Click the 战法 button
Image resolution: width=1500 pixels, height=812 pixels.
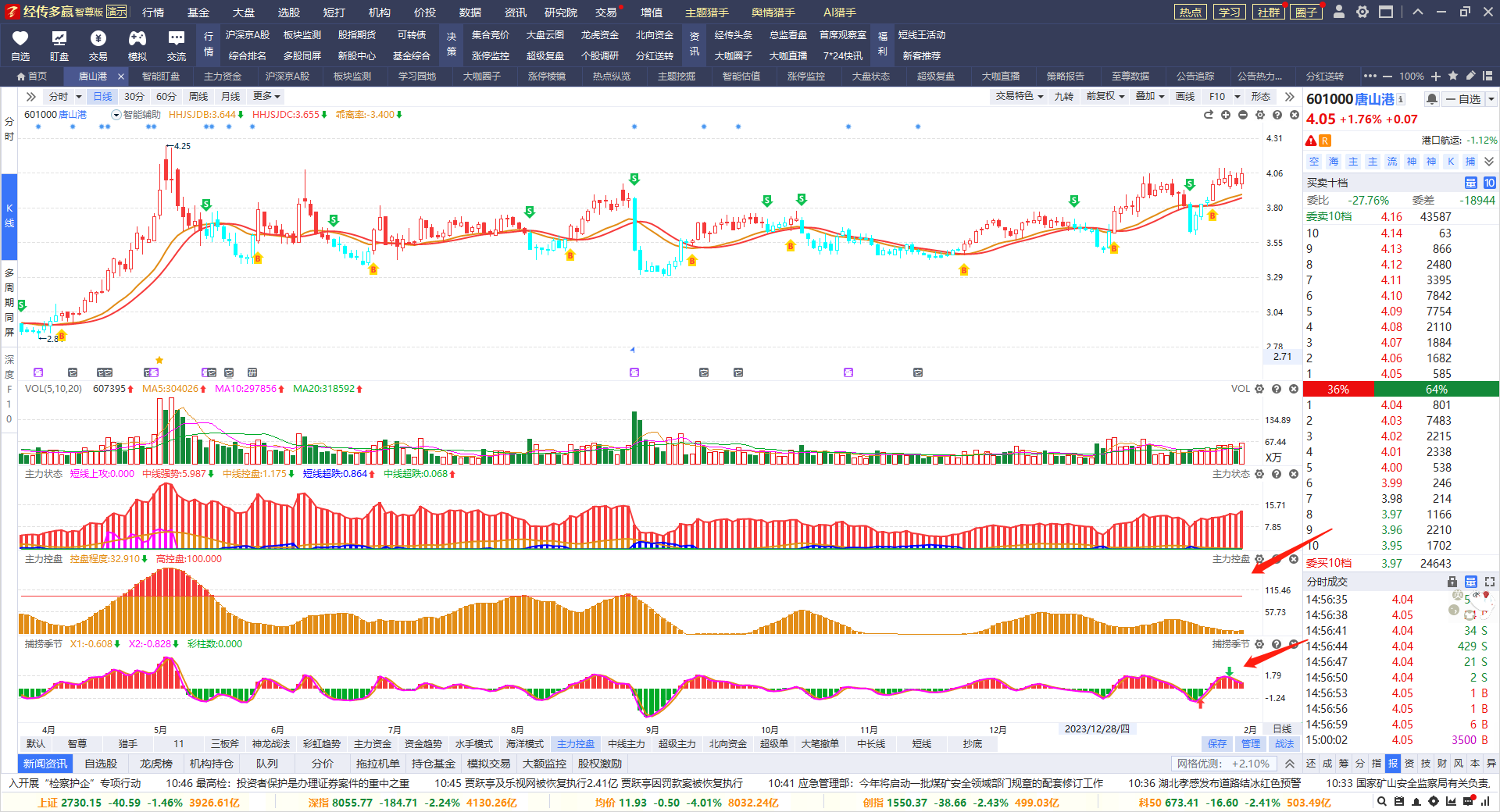click(x=1284, y=744)
